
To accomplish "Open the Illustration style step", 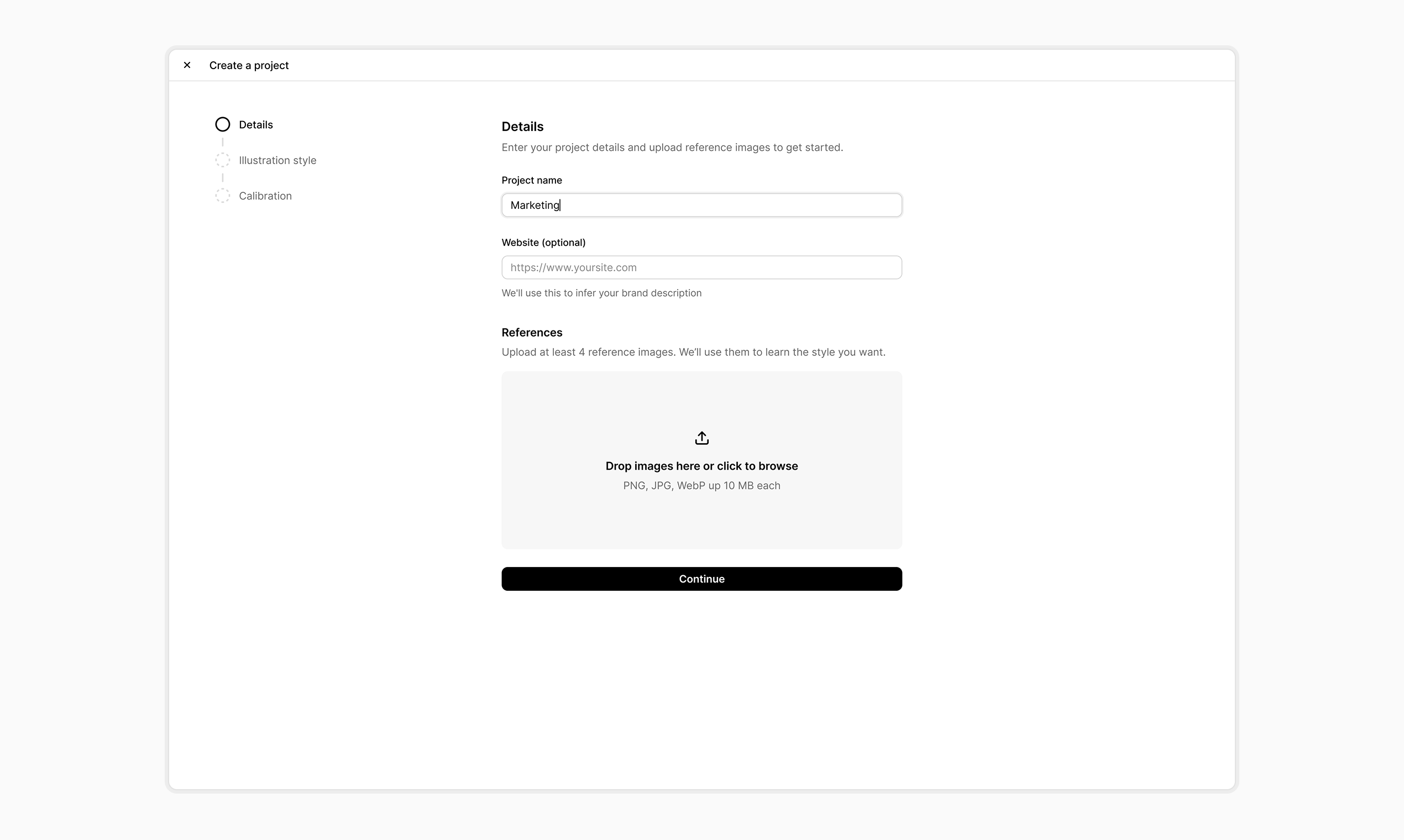I will point(277,160).
